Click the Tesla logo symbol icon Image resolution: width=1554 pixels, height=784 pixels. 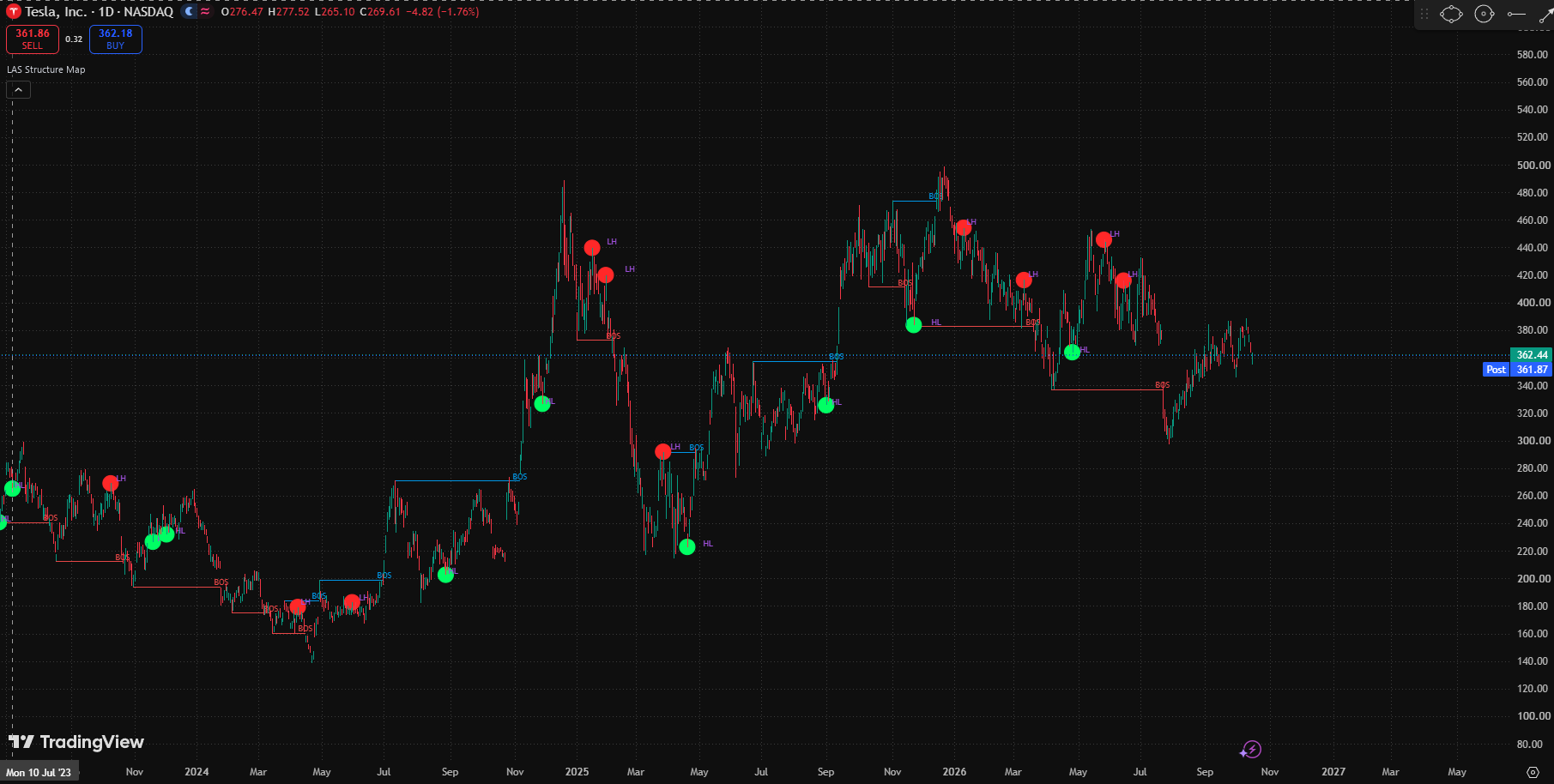click(x=14, y=11)
